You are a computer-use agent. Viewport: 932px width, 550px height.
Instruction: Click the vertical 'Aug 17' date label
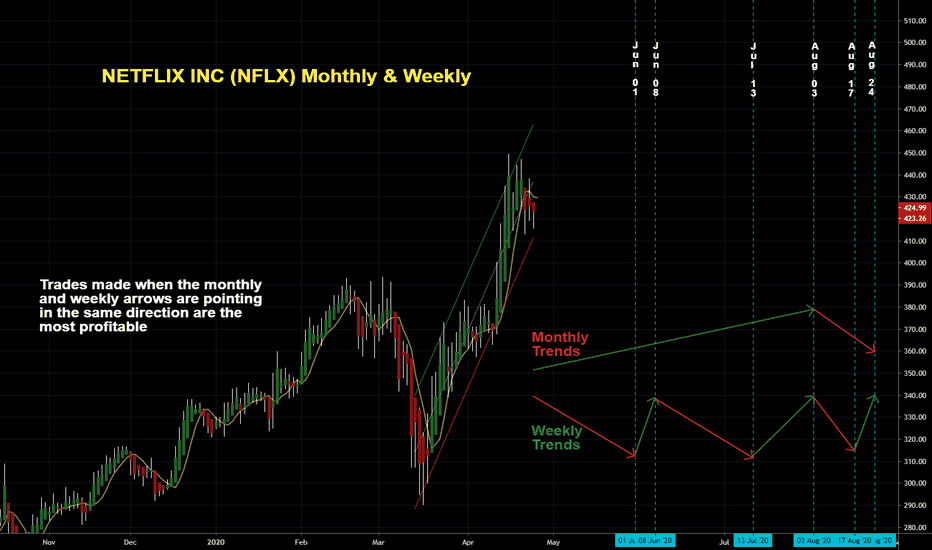click(851, 70)
